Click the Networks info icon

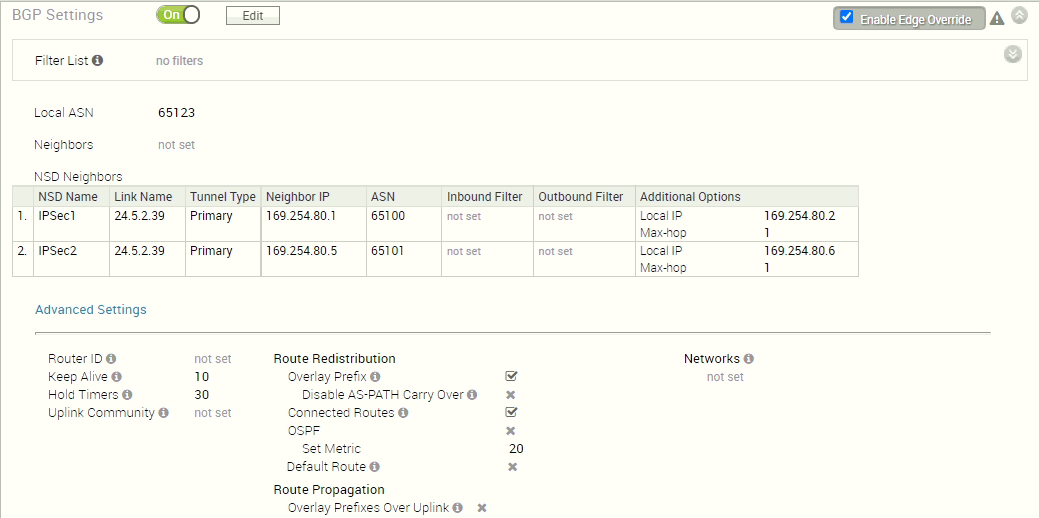pyautogui.click(x=749, y=359)
